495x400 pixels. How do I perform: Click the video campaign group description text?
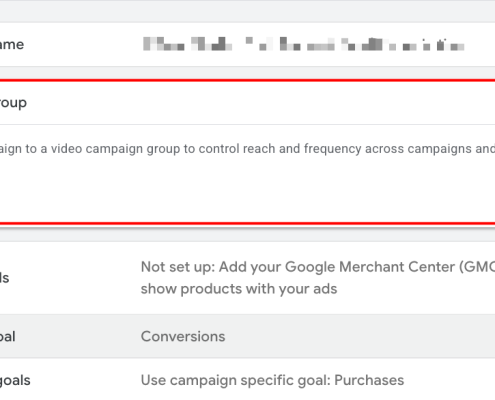(x=247, y=149)
